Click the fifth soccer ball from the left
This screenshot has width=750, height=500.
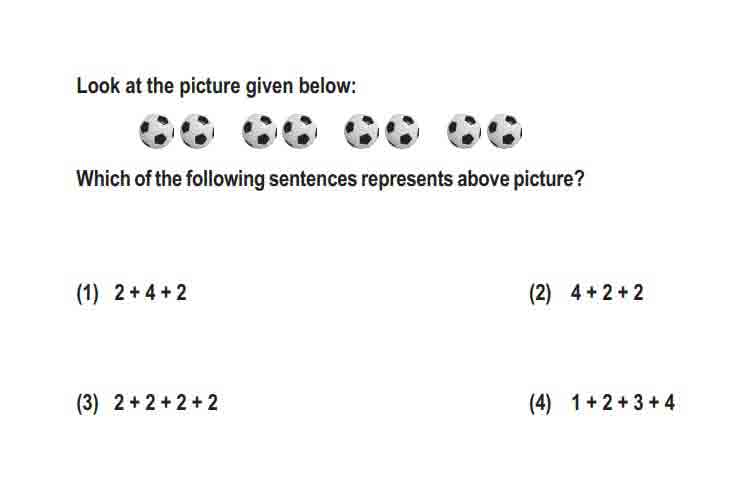click(362, 131)
